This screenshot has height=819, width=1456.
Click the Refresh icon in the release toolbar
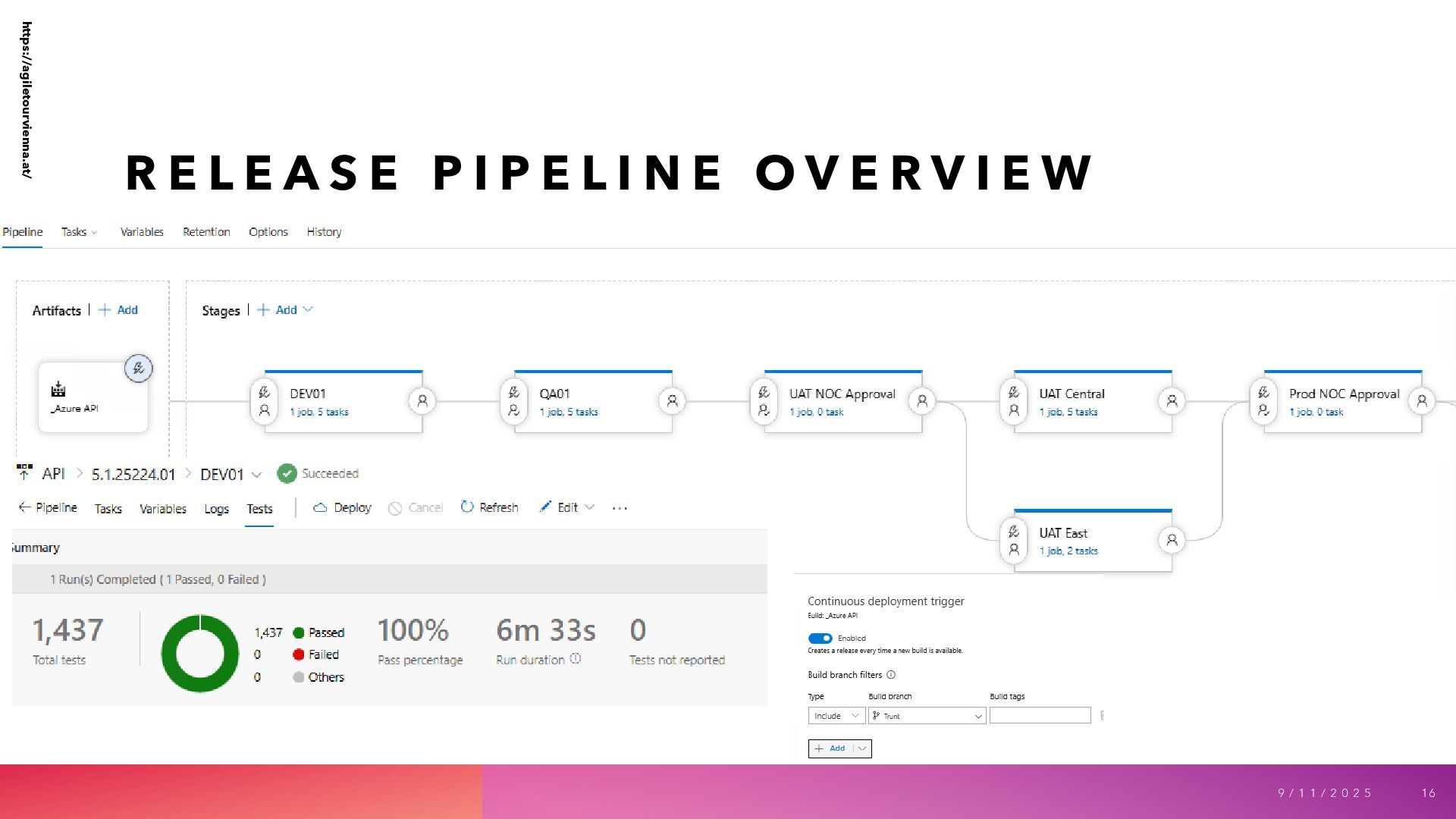(467, 507)
